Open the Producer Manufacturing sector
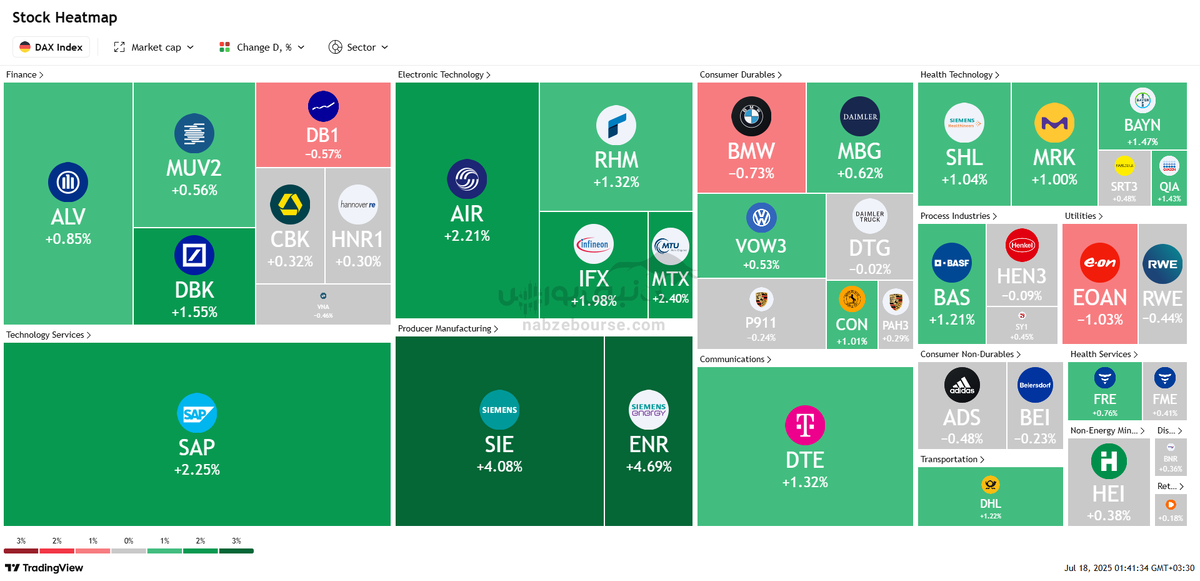This screenshot has height=581, width=1200. point(448,328)
